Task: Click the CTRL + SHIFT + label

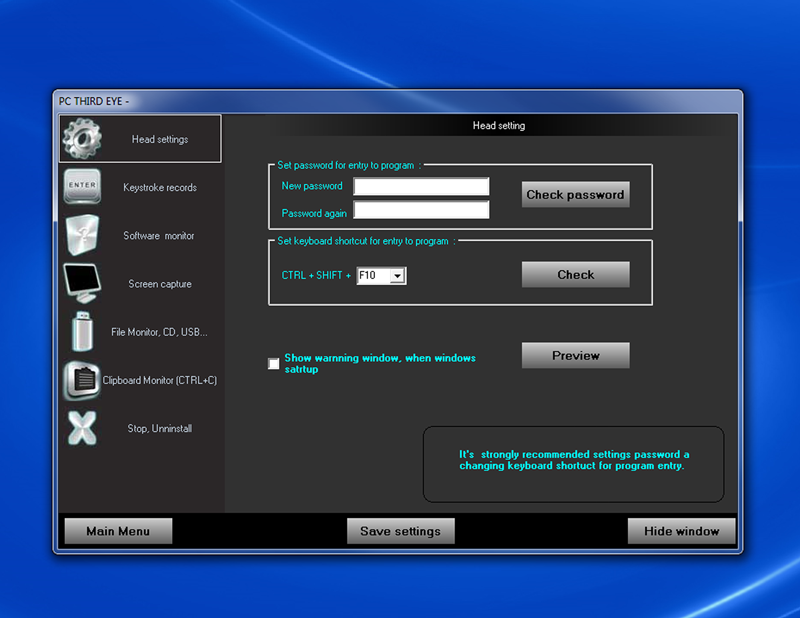Action: 316,275
